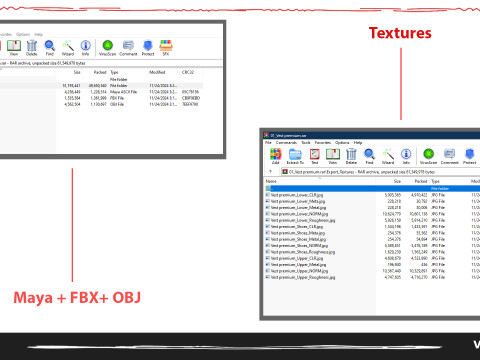Click the Find magnifier in the Textures archive window

click(369, 156)
